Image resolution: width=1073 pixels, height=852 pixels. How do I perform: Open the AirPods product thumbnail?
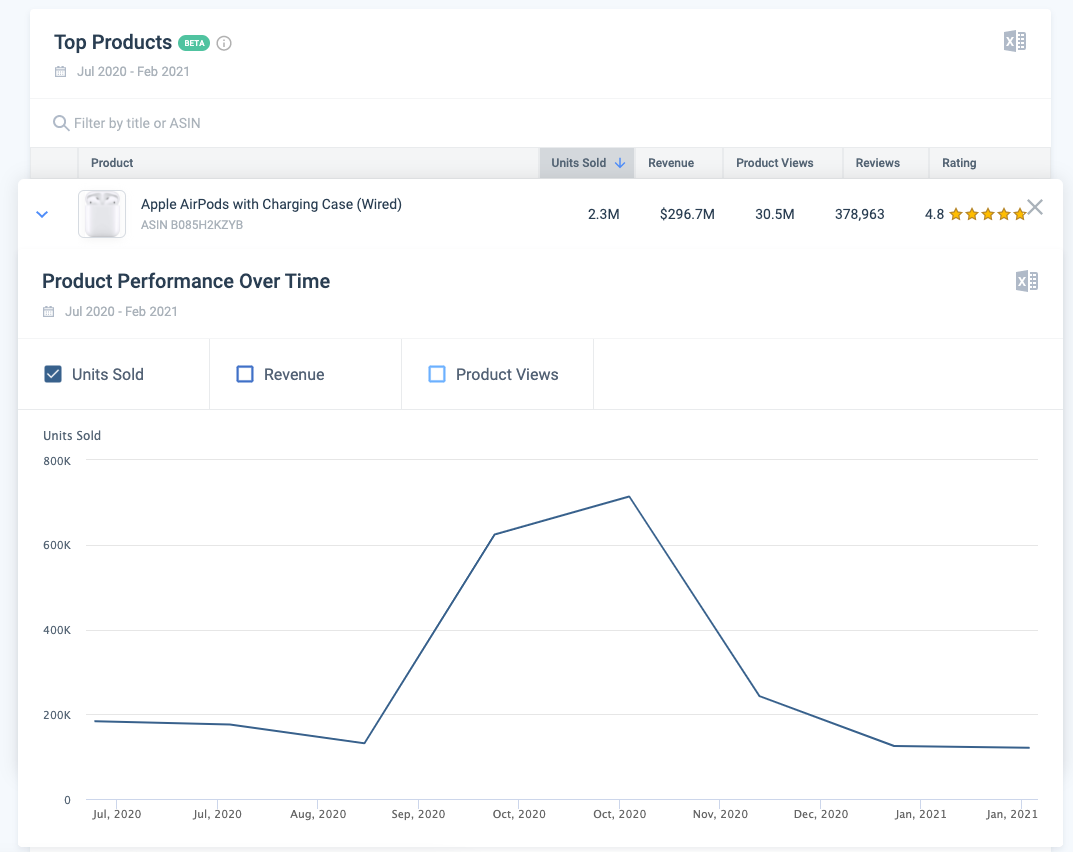[x=102, y=214]
